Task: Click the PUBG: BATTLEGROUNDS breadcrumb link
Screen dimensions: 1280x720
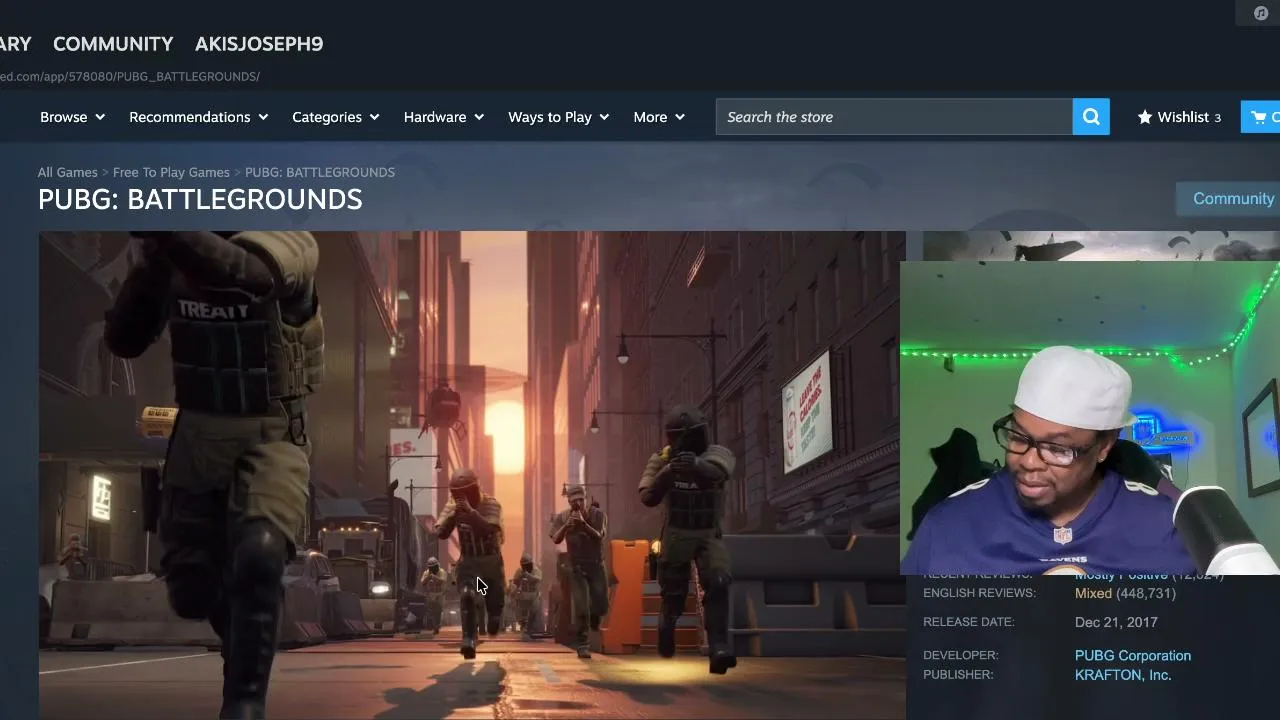Action: (320, 172)
